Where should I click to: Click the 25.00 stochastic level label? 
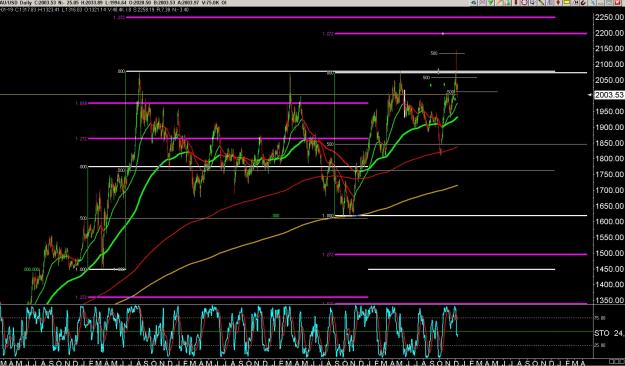pyautogui.click(x=601, y=345)
